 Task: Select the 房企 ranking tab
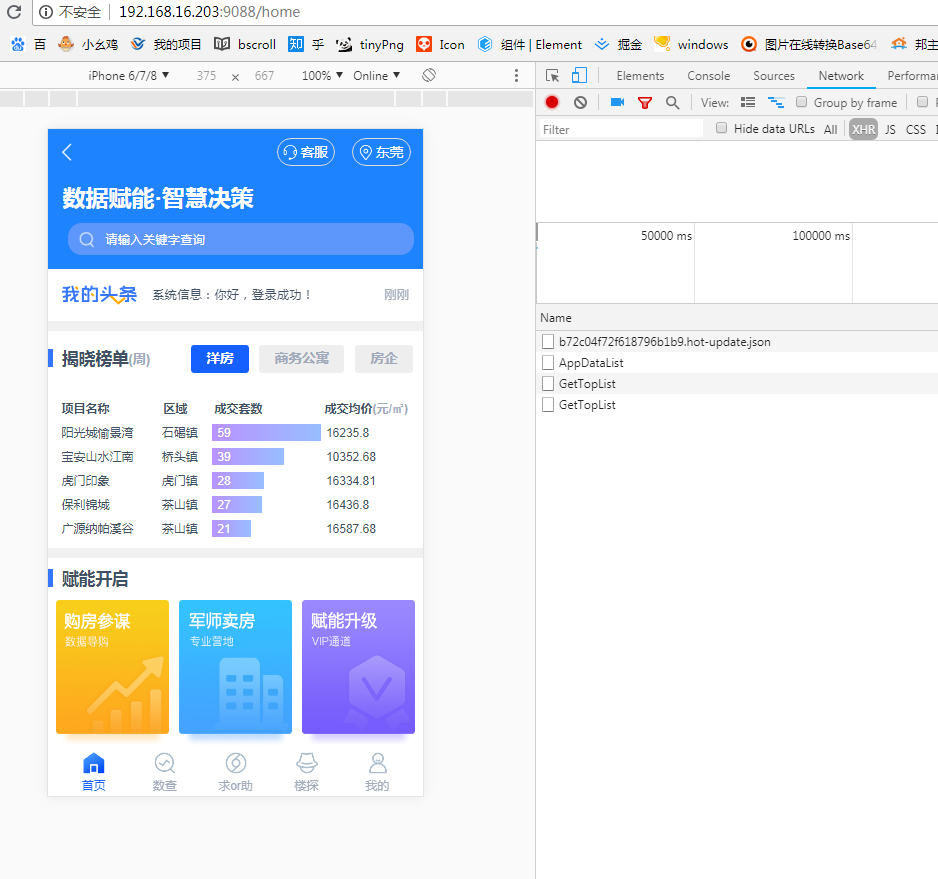click(383, 358)
